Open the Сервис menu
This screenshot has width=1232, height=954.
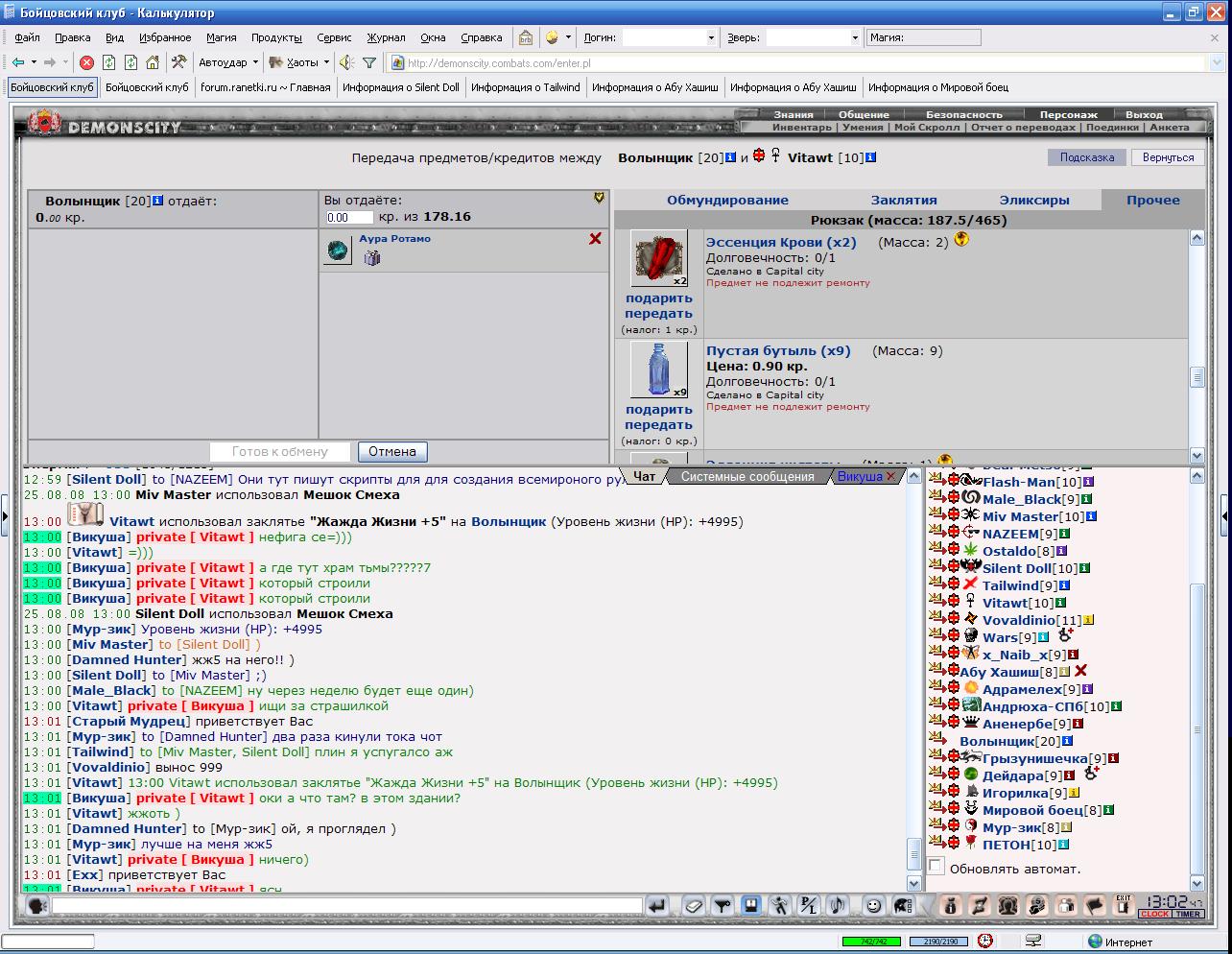pos(334,37)
